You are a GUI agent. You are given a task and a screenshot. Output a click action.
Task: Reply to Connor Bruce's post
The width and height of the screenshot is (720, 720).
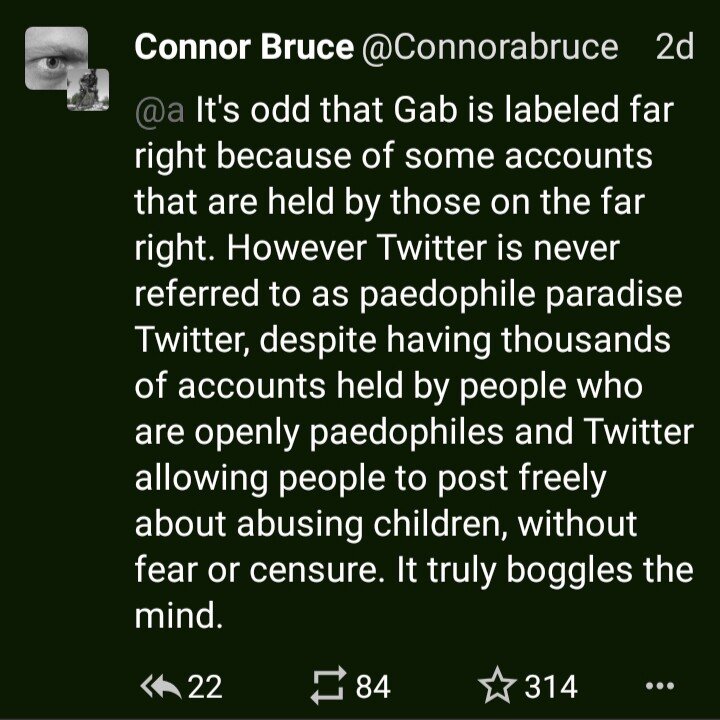[x=163, y=686]
